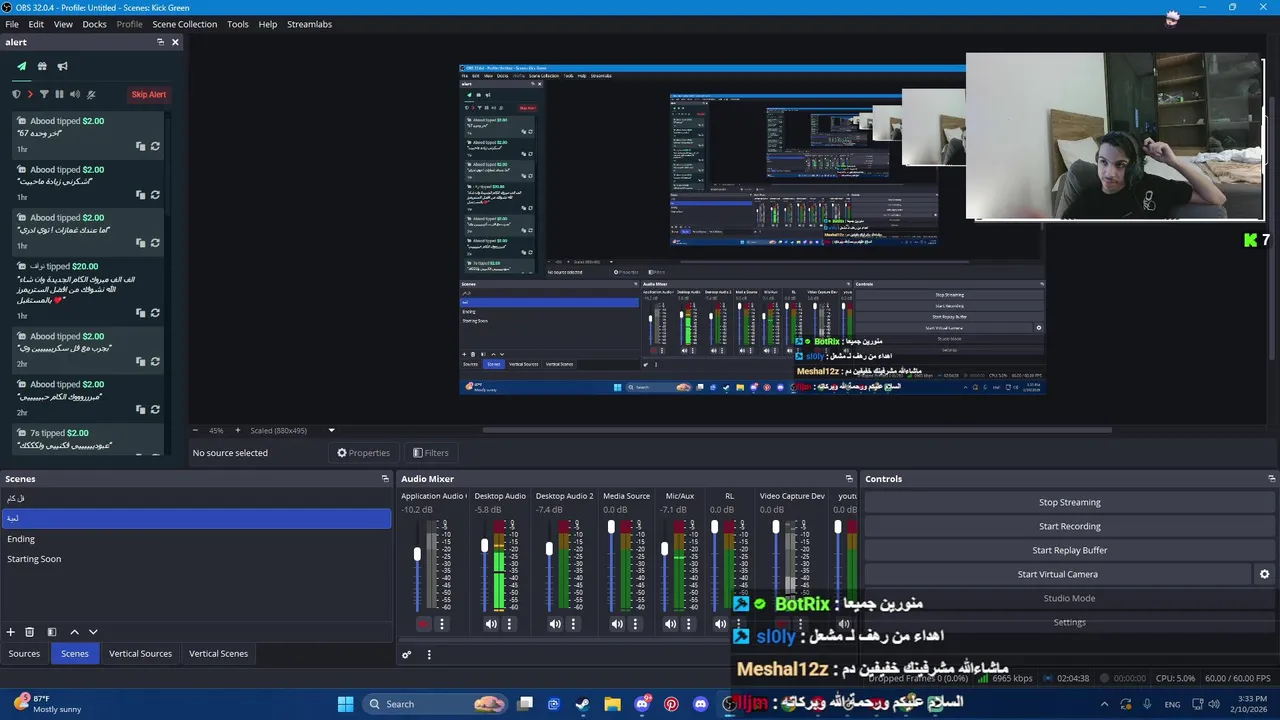Copy the '7s tipped $2.00' alert

coord(141,455)
